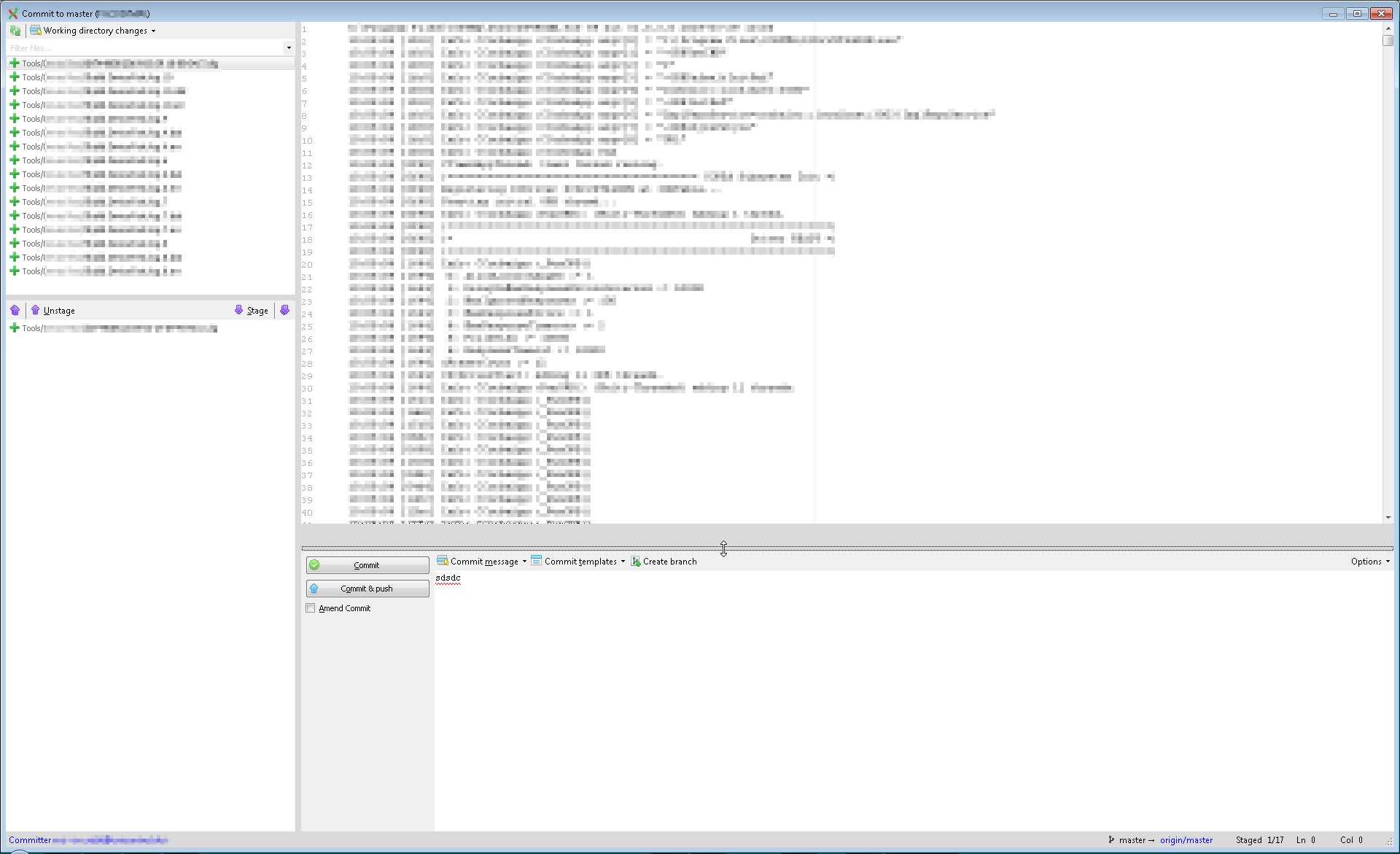Click the commit dialog title bar icon

click(13, 13)
